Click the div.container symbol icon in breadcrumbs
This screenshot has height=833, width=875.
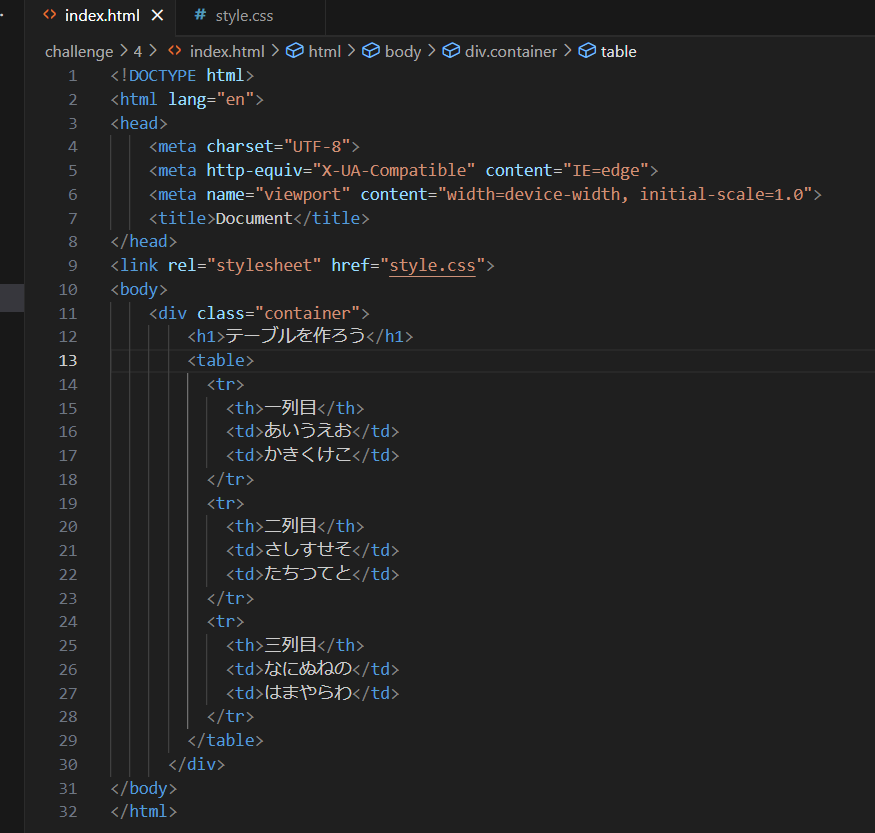[x=451, y=51]
